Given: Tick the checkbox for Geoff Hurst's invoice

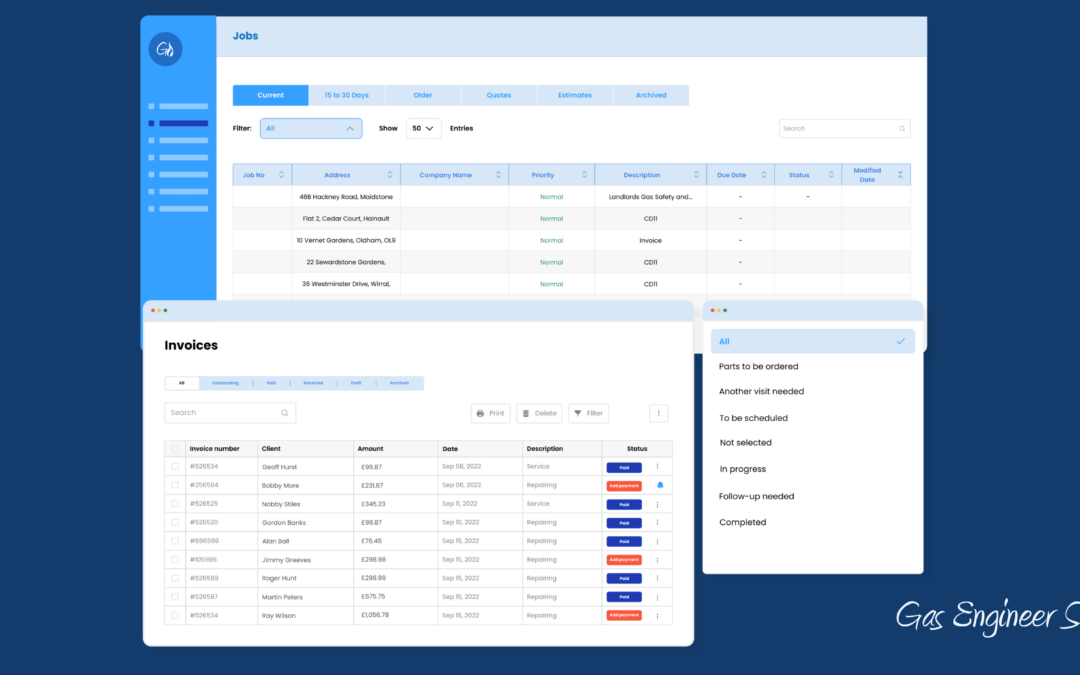Looking at the screenshot, I should click(x=175, y=467).
